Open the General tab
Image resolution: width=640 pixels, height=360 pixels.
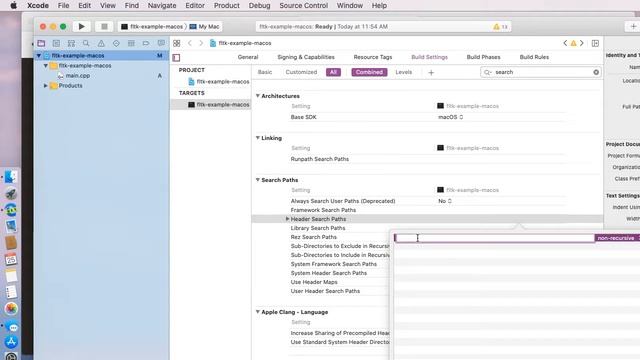[248, 57]
